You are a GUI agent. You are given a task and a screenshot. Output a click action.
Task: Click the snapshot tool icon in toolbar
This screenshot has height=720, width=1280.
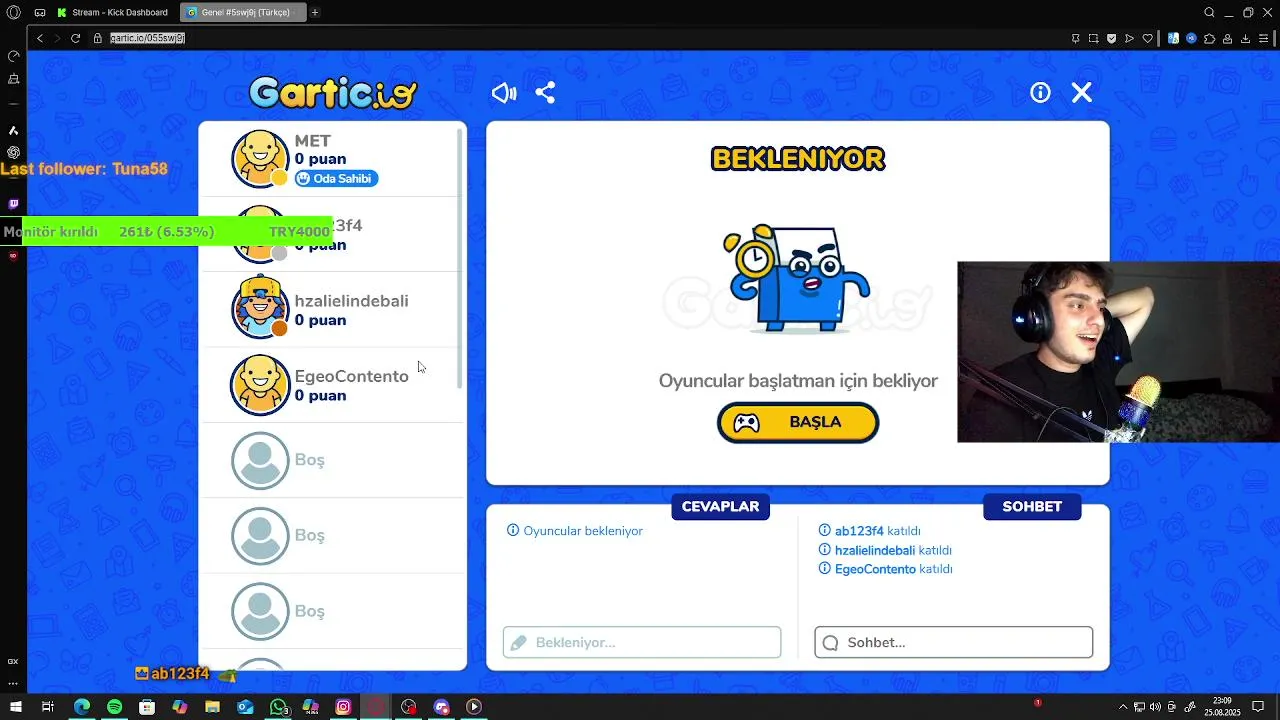[1094, 38]
